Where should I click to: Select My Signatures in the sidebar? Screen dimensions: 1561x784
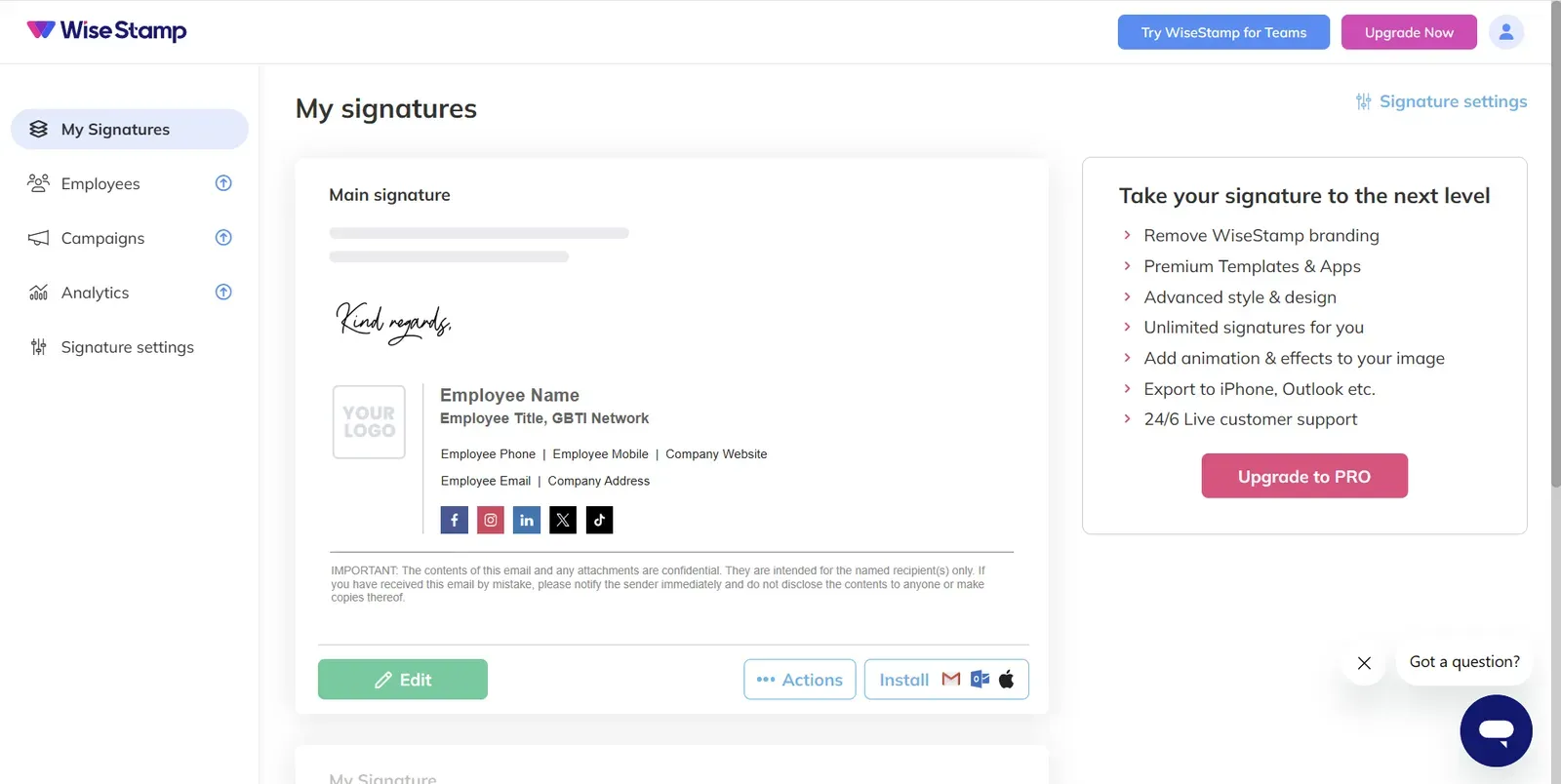[130, 129]
